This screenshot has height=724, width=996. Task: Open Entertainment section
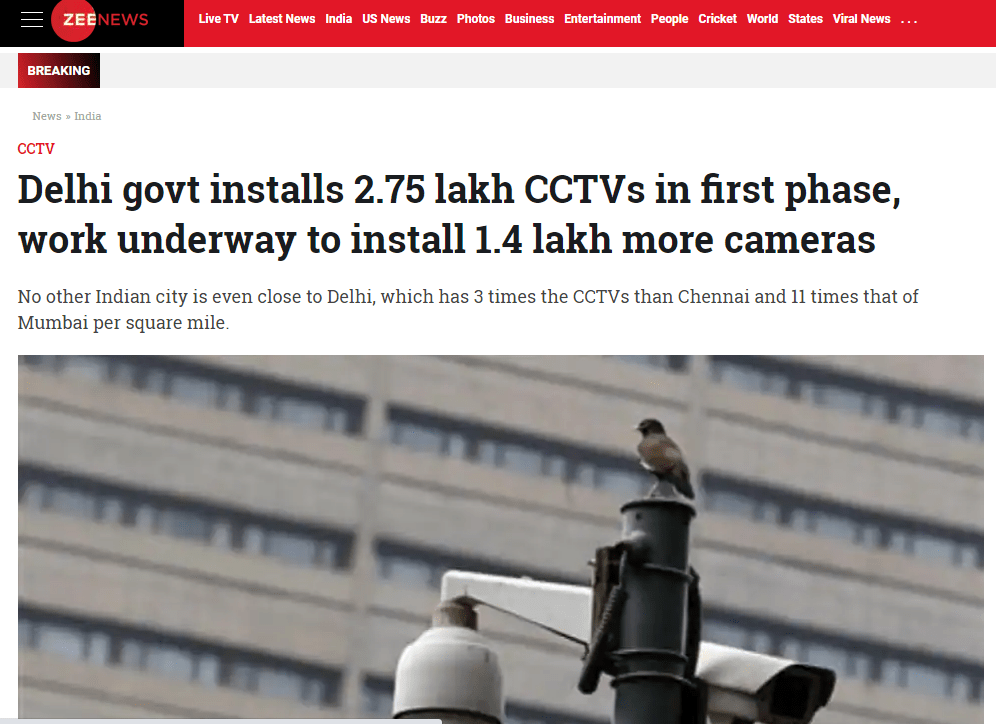click(x=602, y=19)
